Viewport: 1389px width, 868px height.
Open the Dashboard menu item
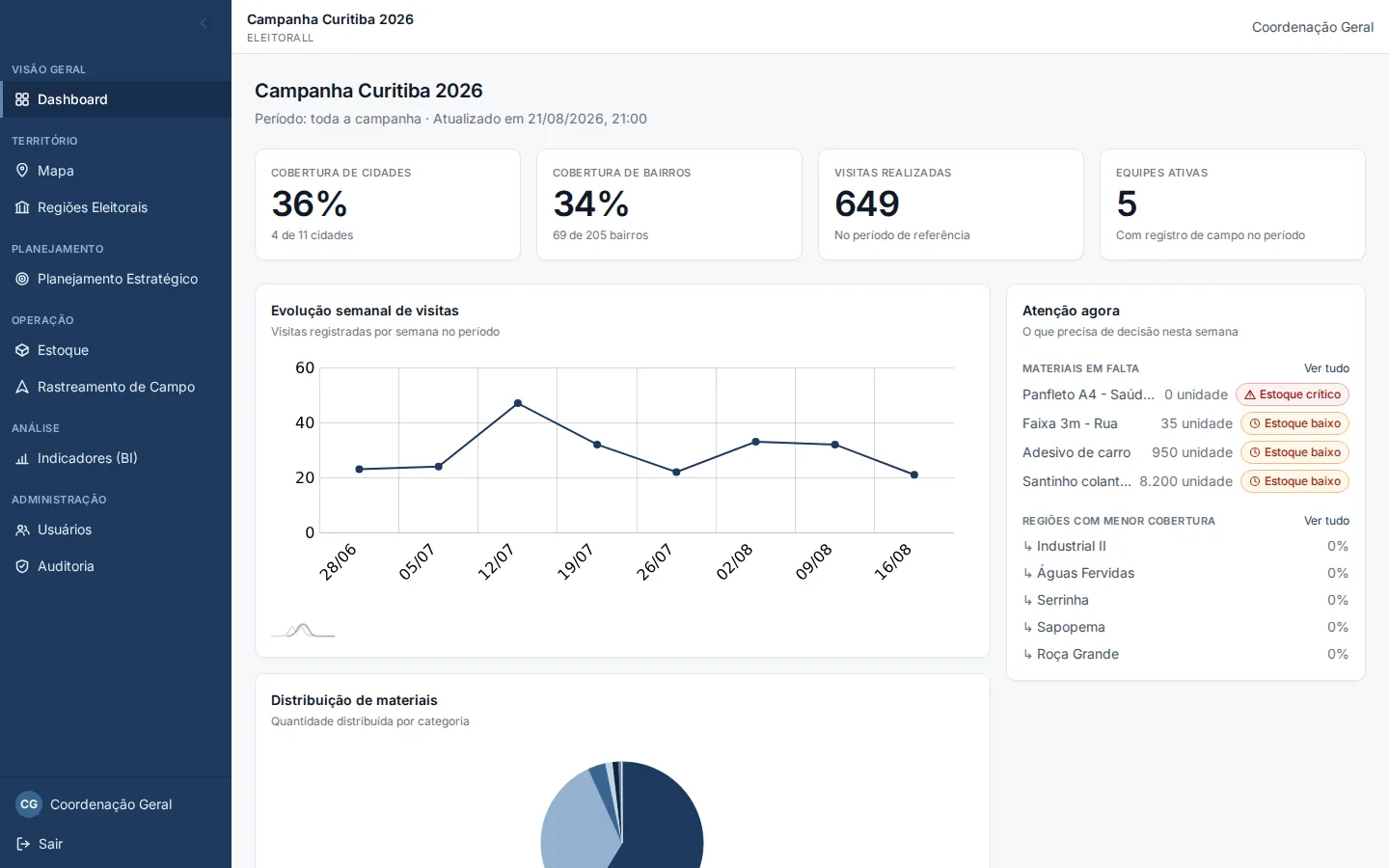pyautogui.click(x=116, y=99)
